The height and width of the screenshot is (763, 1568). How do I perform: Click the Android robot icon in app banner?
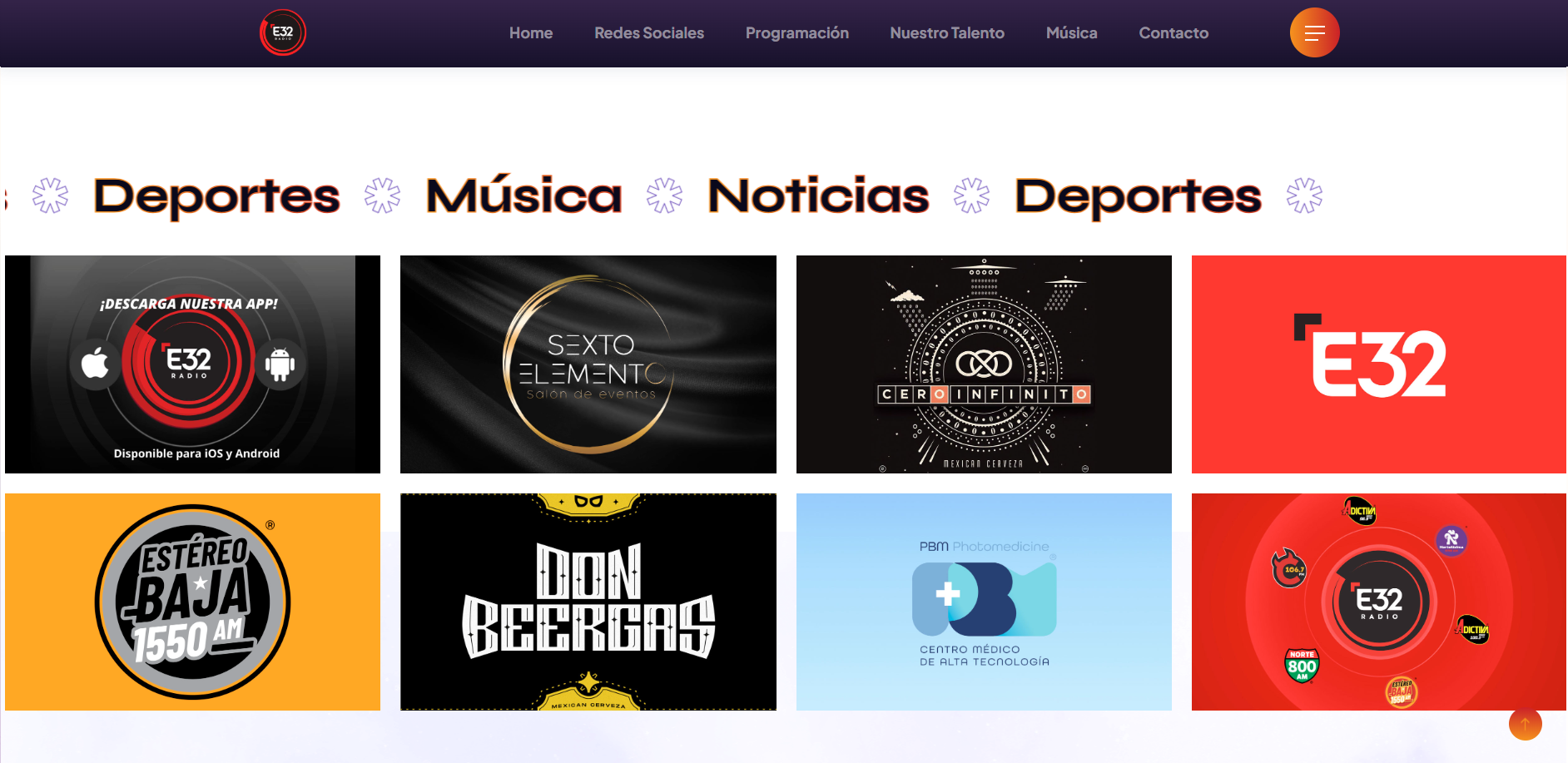pos(280,364)
